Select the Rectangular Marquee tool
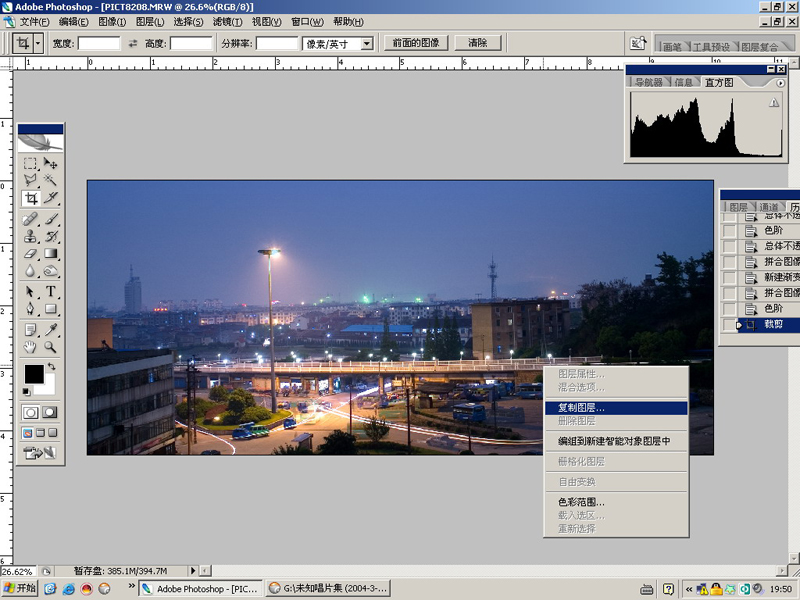 pos(30,163)
